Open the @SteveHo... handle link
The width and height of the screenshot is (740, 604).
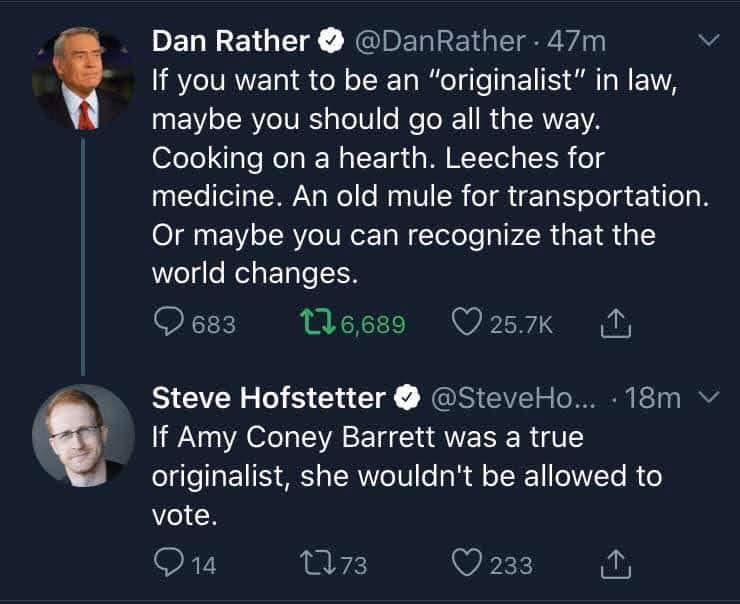tap(514, 398)
